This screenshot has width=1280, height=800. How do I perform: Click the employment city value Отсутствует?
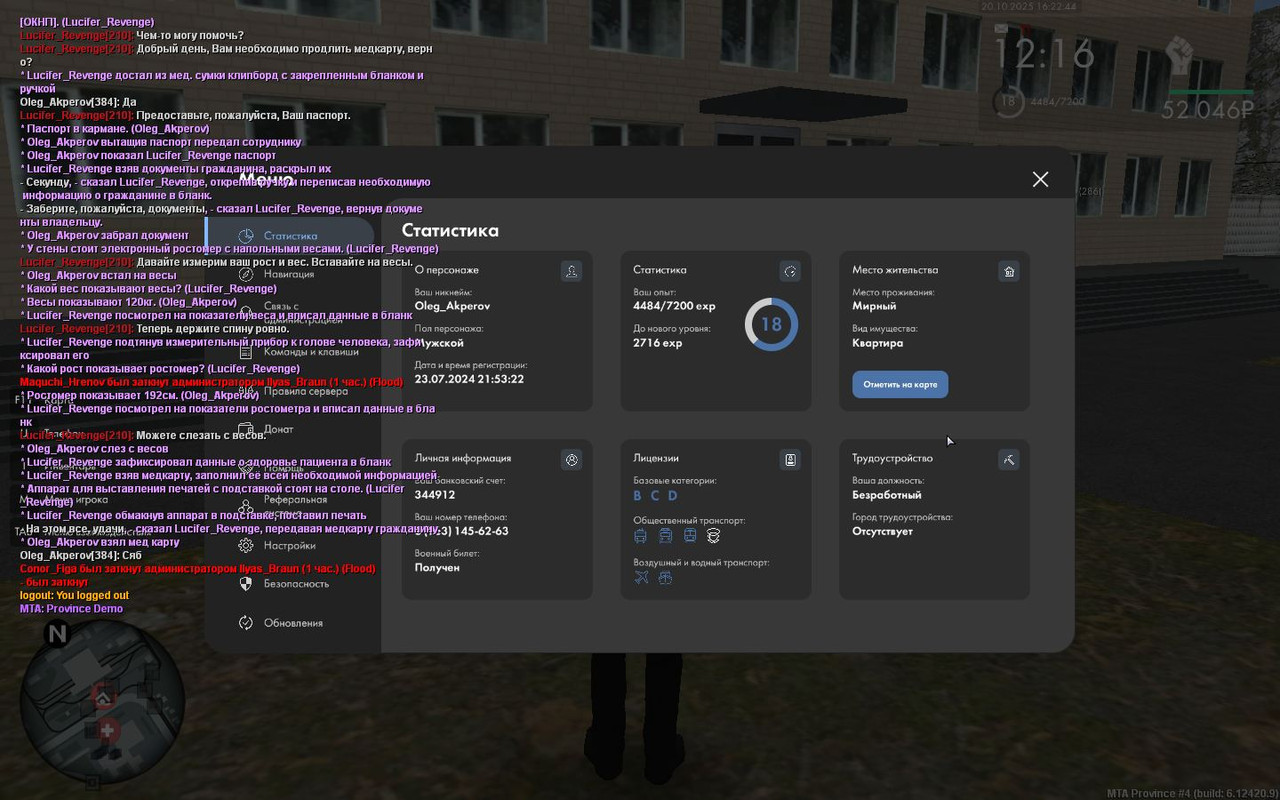pyautogui.click(x=882, y=531)
